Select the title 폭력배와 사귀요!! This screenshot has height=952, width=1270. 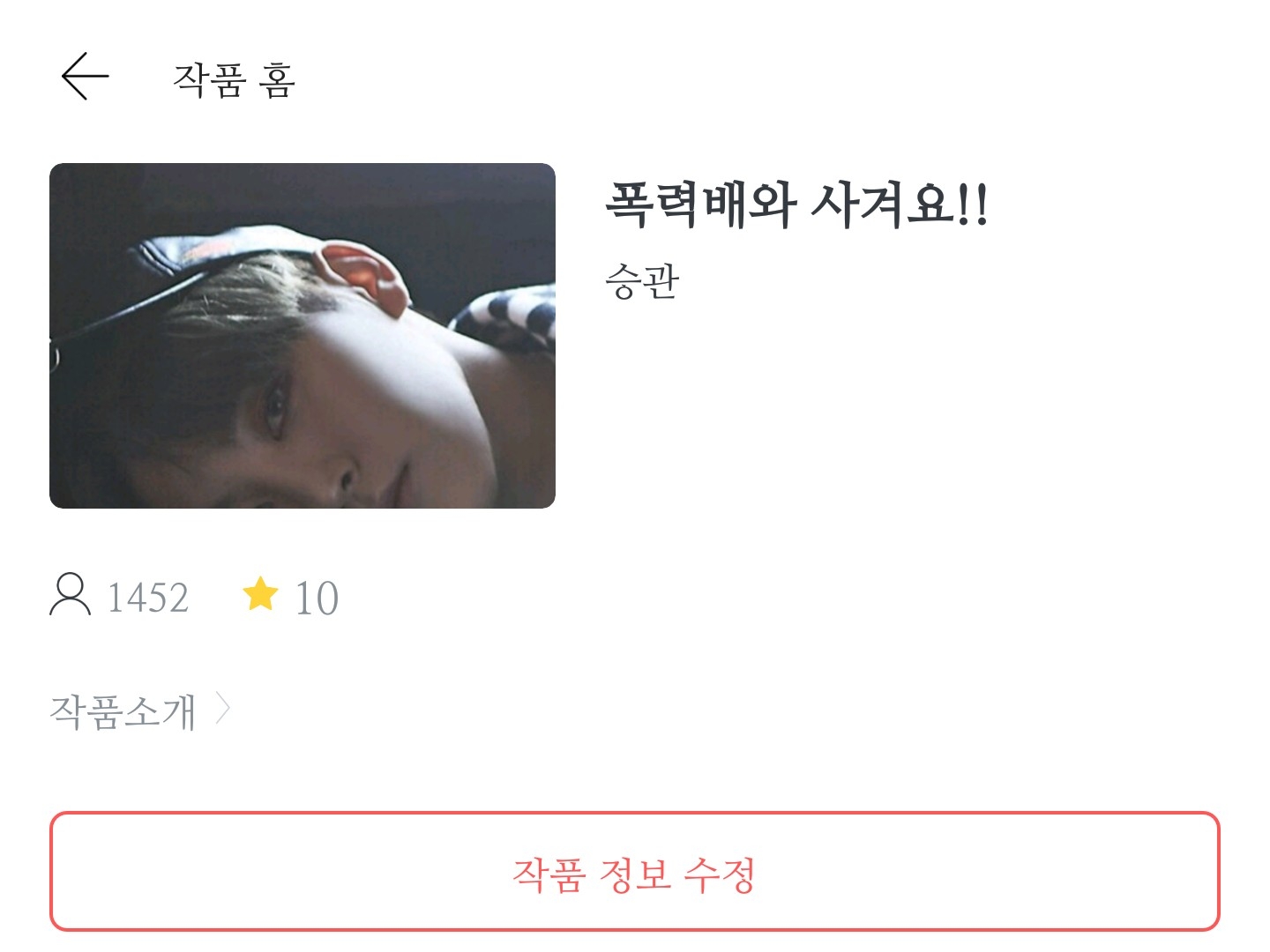tap(796, 204)
